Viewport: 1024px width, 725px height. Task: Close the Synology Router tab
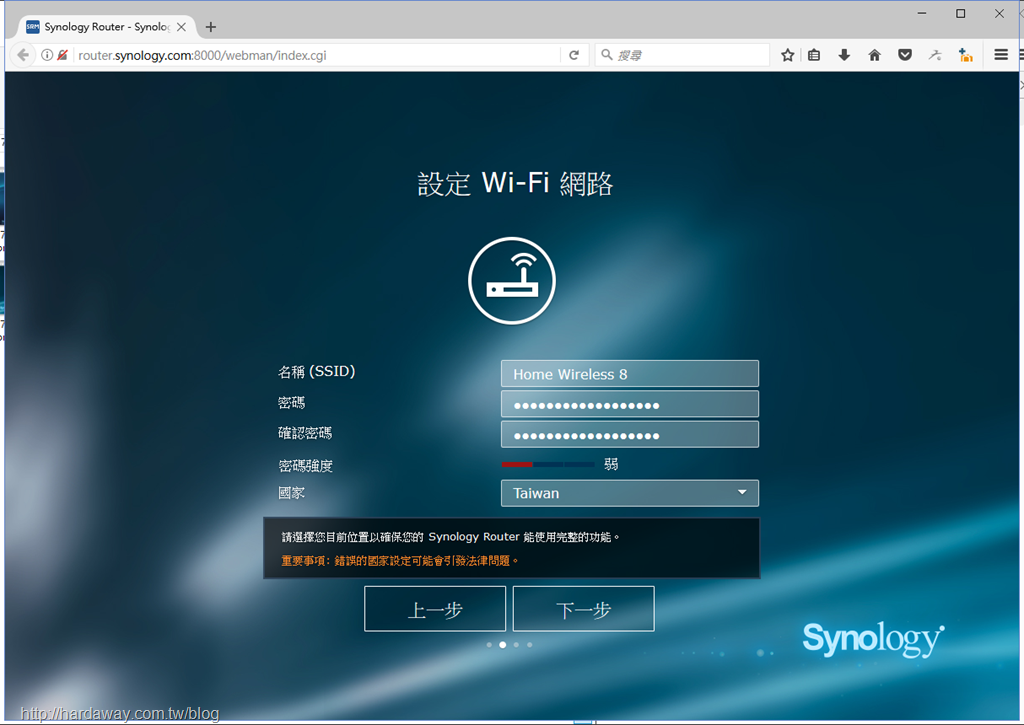(x=182, y=27)
